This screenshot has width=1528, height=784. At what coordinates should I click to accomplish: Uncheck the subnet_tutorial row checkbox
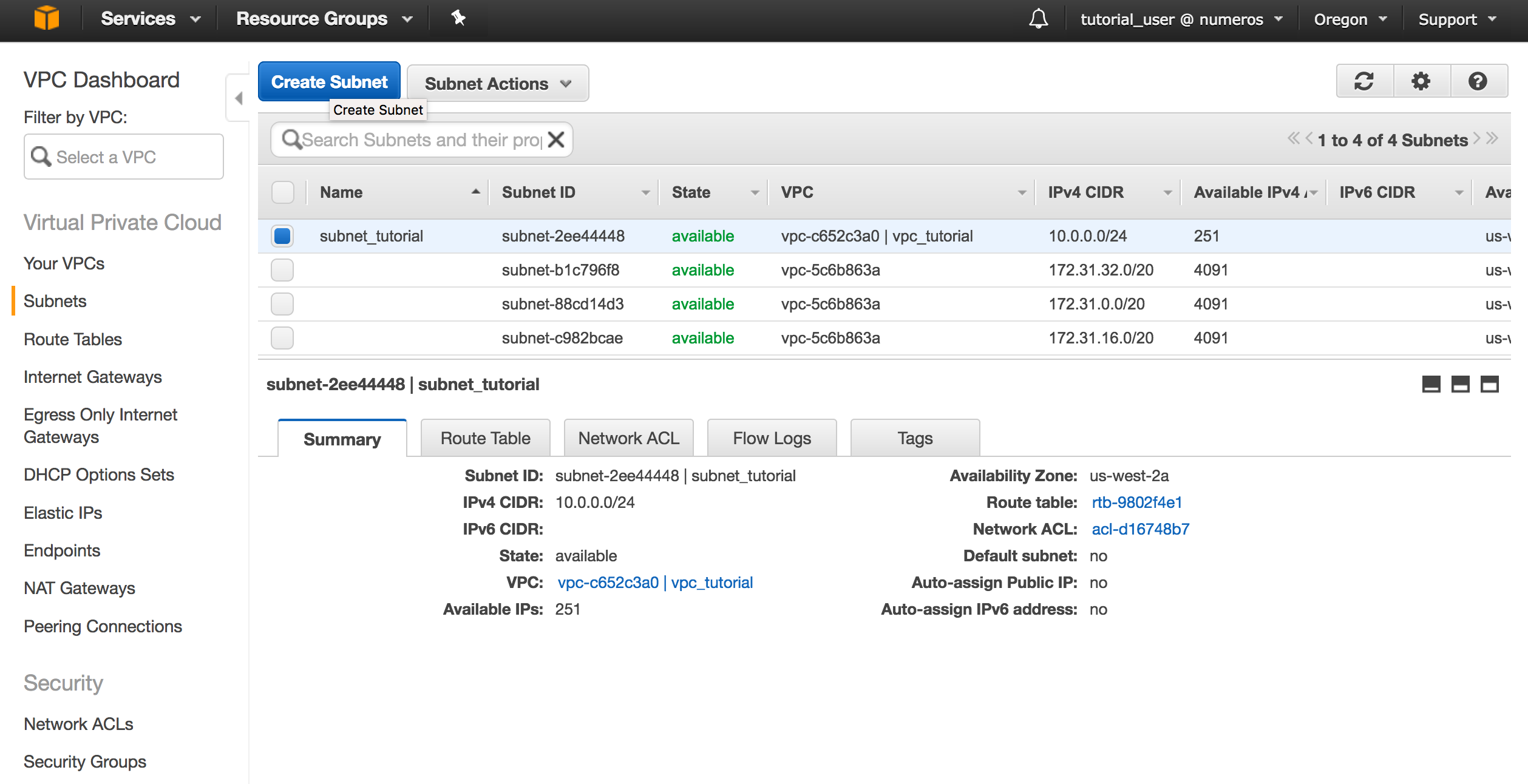point(282,236)
